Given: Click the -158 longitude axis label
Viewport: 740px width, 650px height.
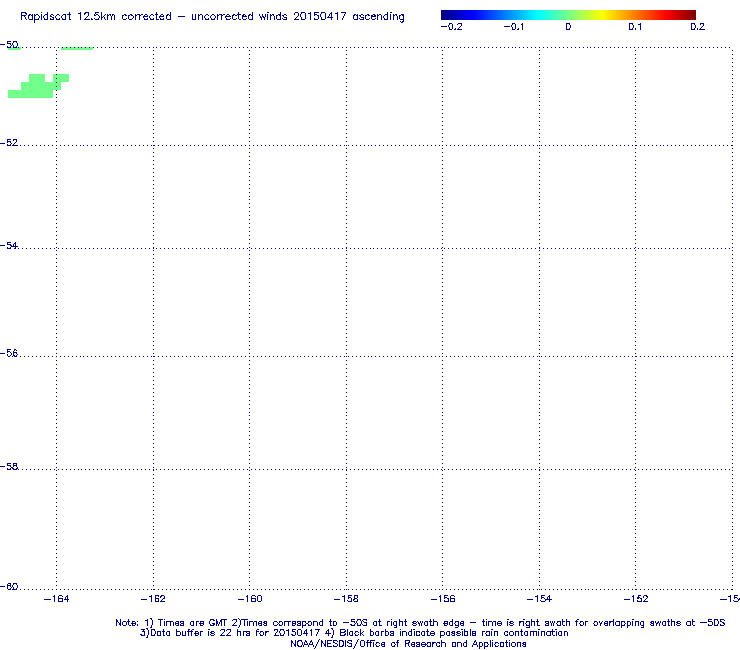Looking at the screenshot, I should [346, 599].
